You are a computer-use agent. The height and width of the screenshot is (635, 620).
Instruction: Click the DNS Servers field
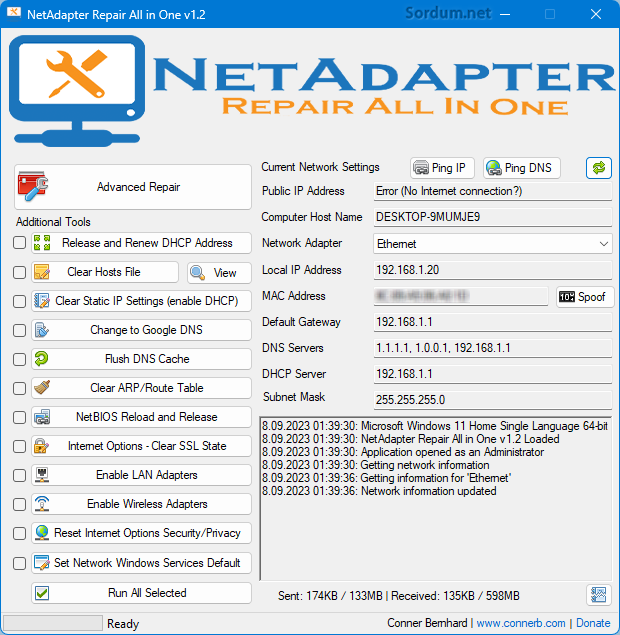[x=492, y=348]
